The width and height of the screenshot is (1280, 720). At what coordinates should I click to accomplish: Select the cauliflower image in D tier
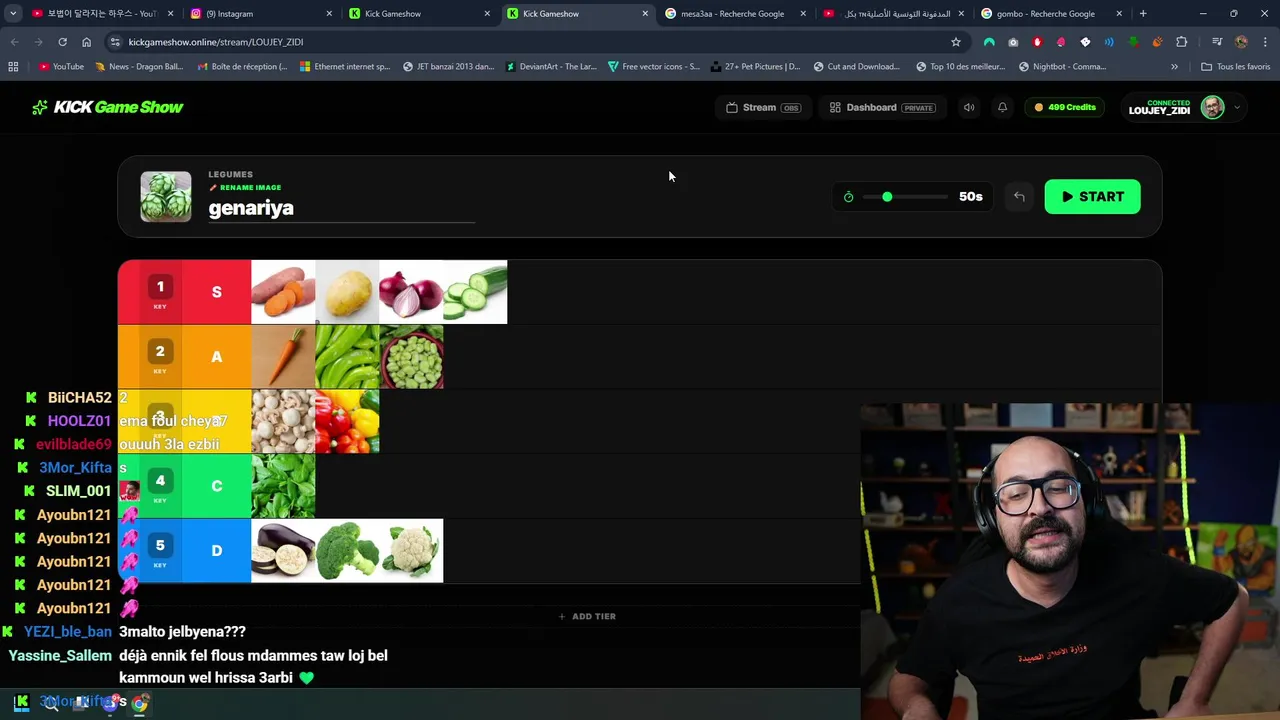(x=411, y=551)
